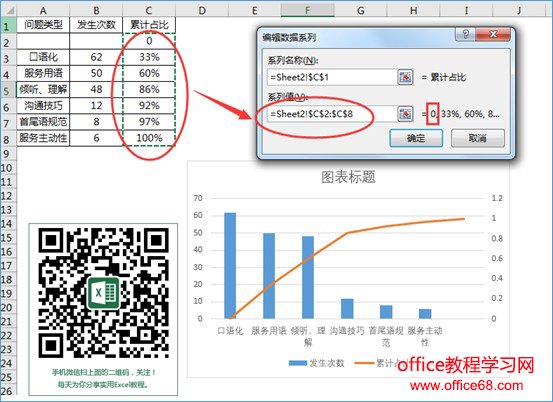Image resolution: width=553 pixels, height=402 pixels.
Task: Click cell 倾听、理解 in column A
Action: (x=43, y=90)
